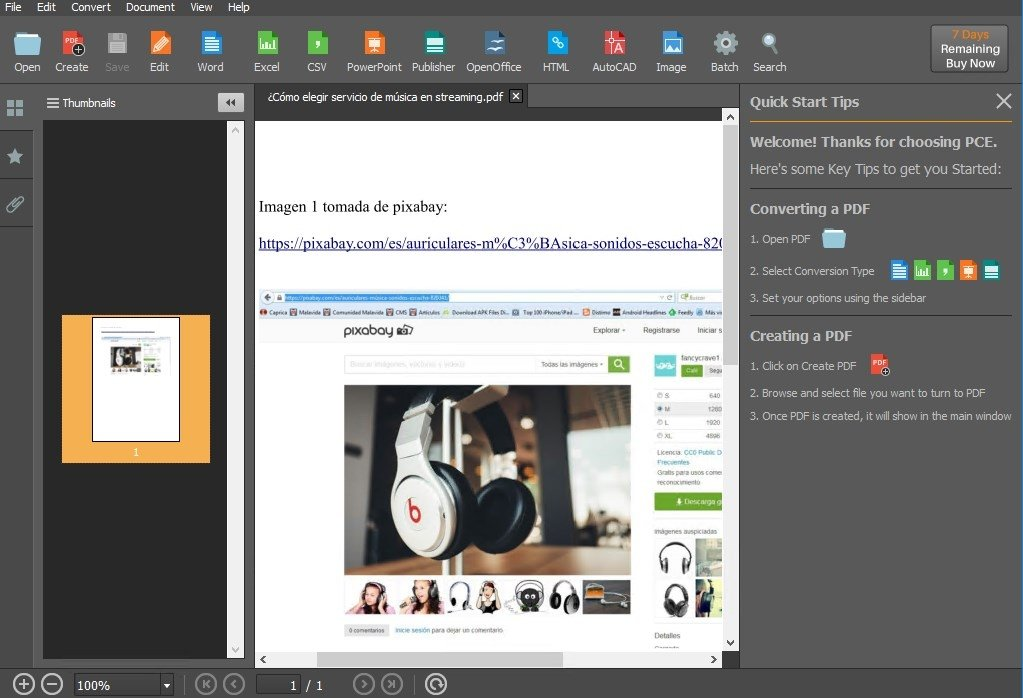Viewport: 1023px width, 698px height.
Task: Click the Open PDF folder icon in tips
Action: pos(834,239)
